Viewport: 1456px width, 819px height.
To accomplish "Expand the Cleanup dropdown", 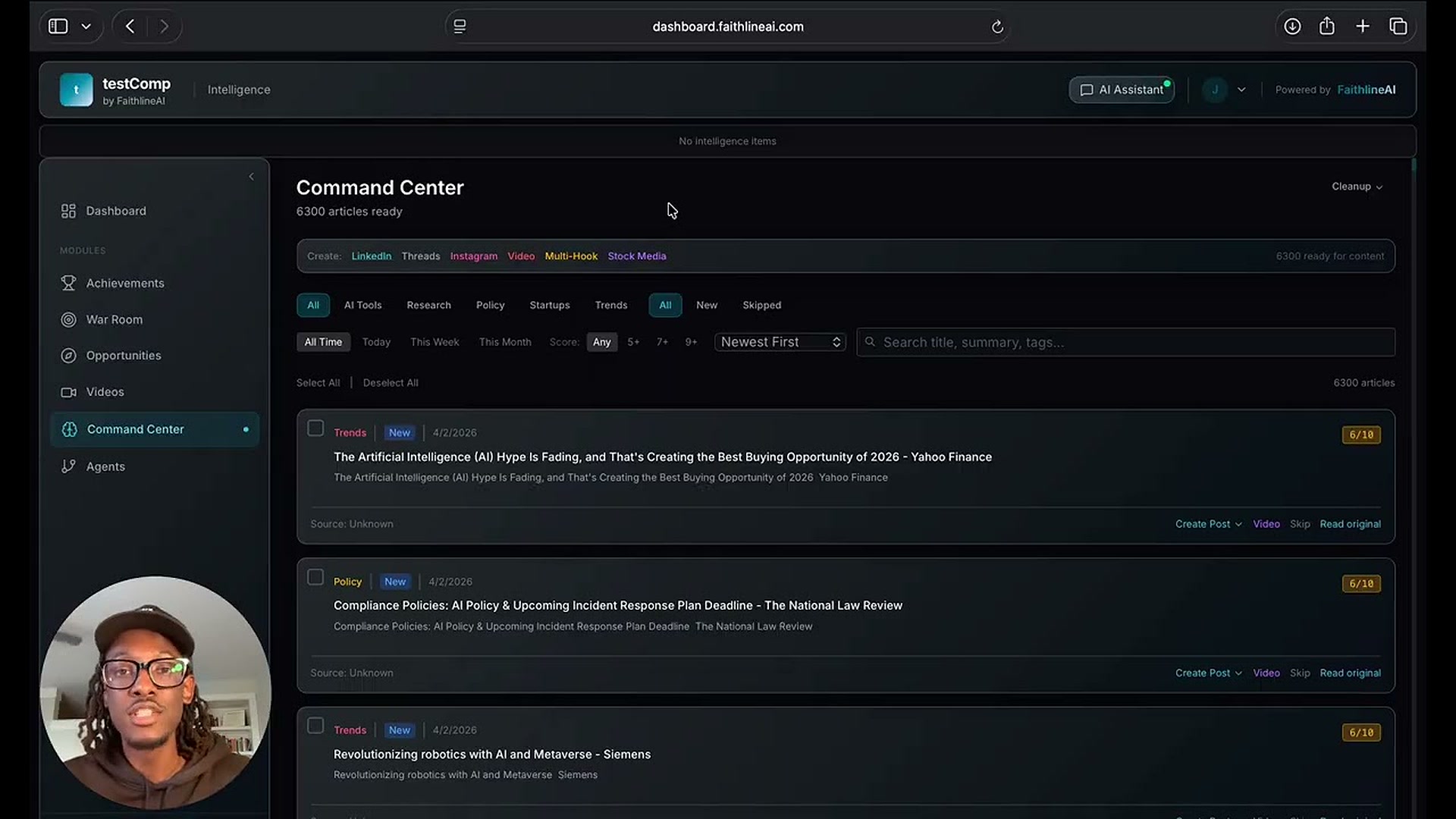I will click(x=1357, y=187).
